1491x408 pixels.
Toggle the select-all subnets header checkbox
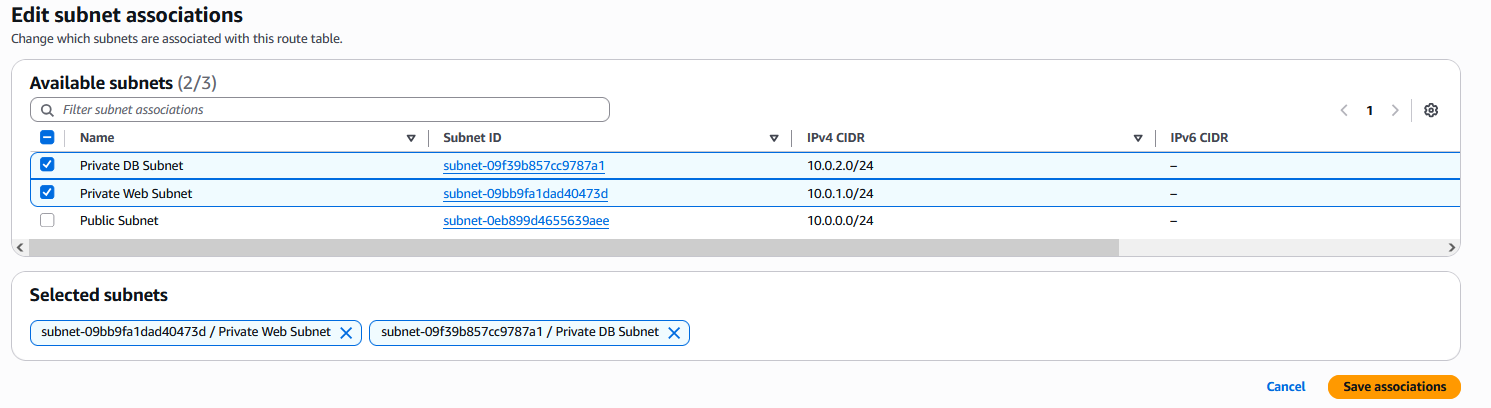click(47, 138)
